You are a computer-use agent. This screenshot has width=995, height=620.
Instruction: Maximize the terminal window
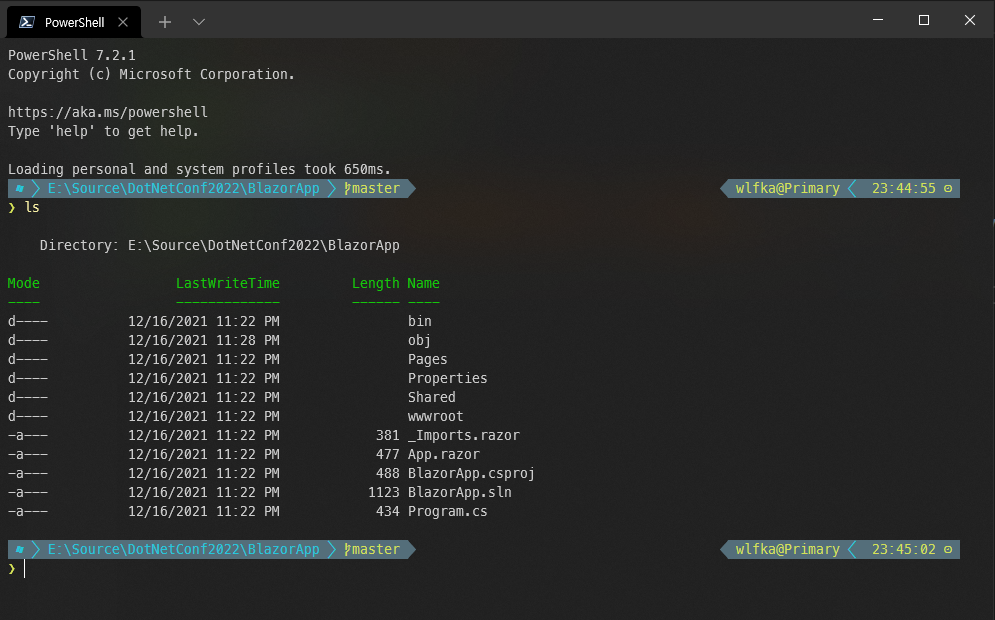pyautogui.click(x=924, y=20)
